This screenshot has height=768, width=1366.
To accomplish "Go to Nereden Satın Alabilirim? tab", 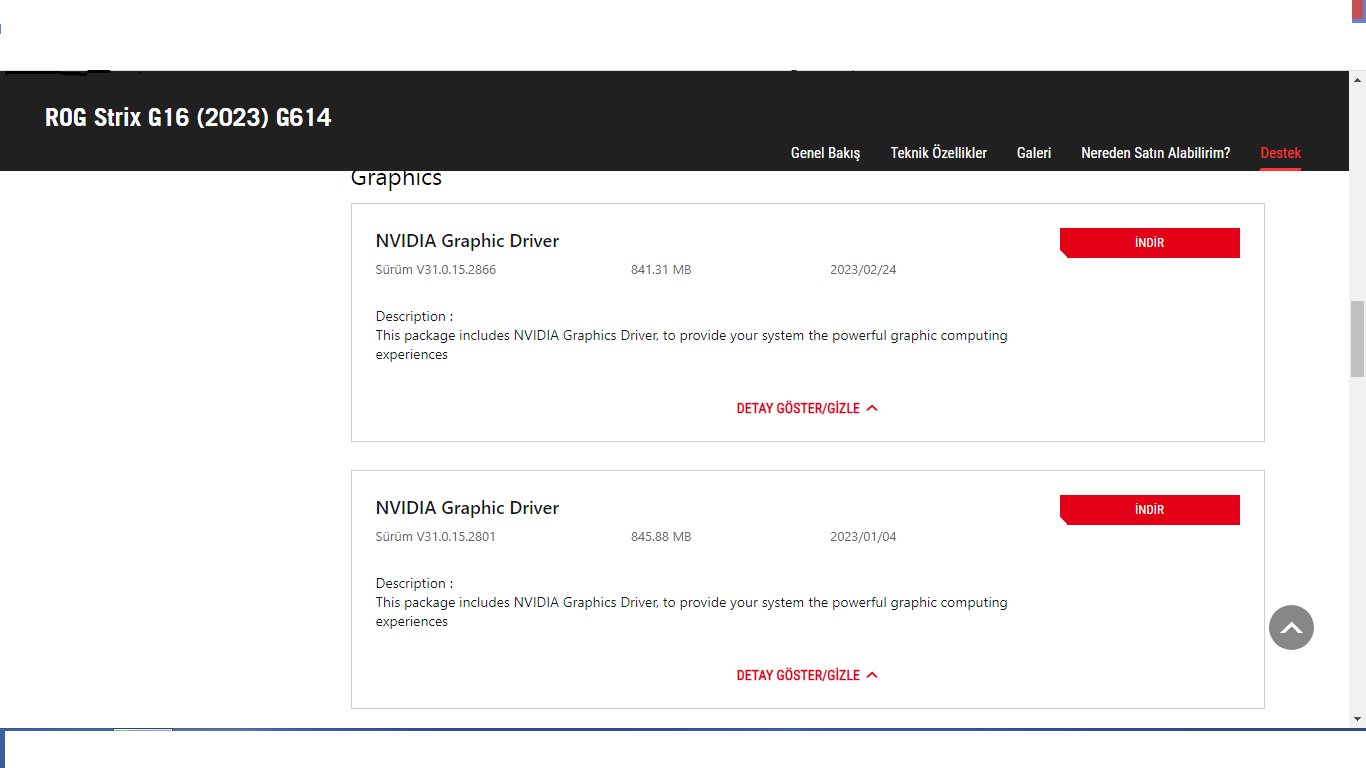I will tap(1155, 153).
